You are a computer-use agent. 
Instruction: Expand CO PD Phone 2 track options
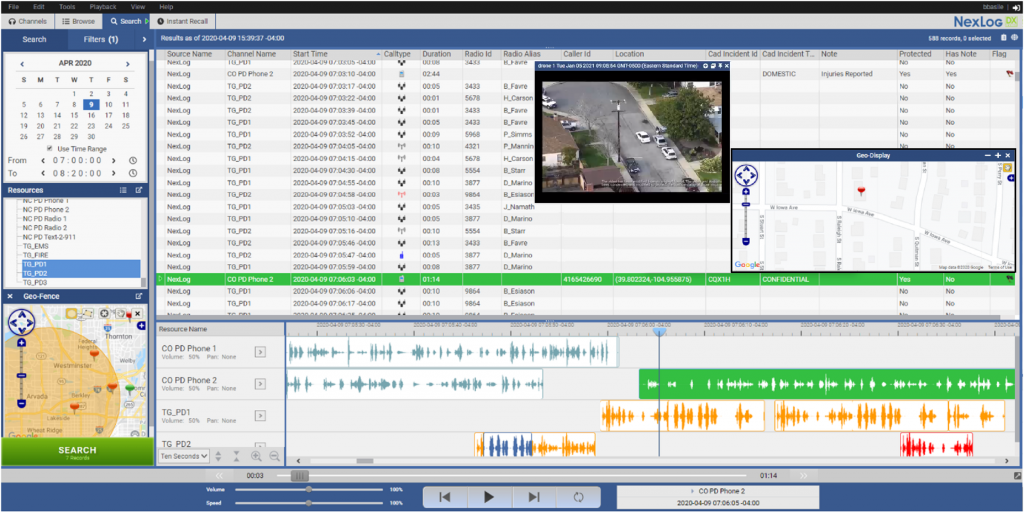(260, 384)
